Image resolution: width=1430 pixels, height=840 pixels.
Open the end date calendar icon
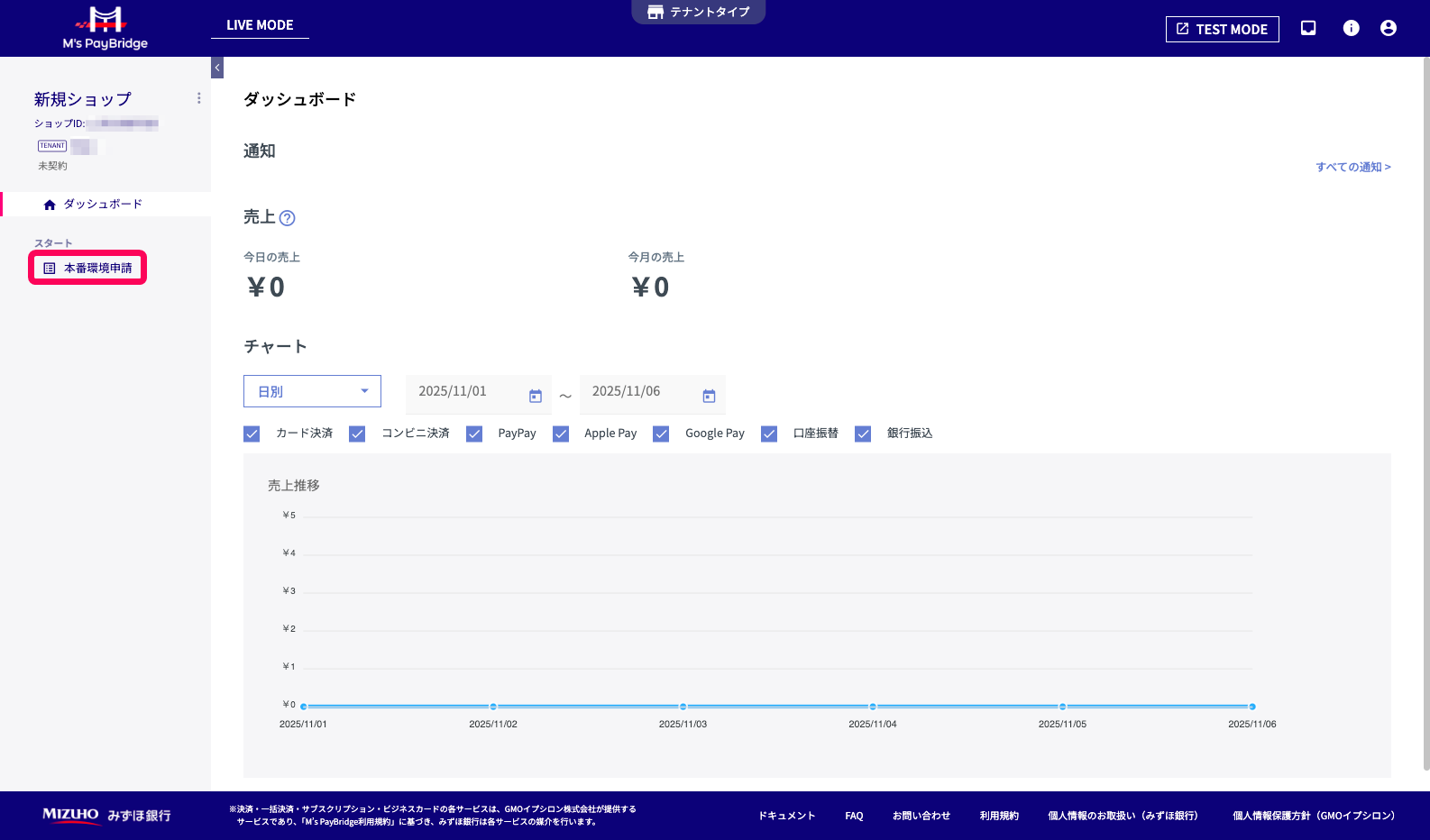coord(709,396)
